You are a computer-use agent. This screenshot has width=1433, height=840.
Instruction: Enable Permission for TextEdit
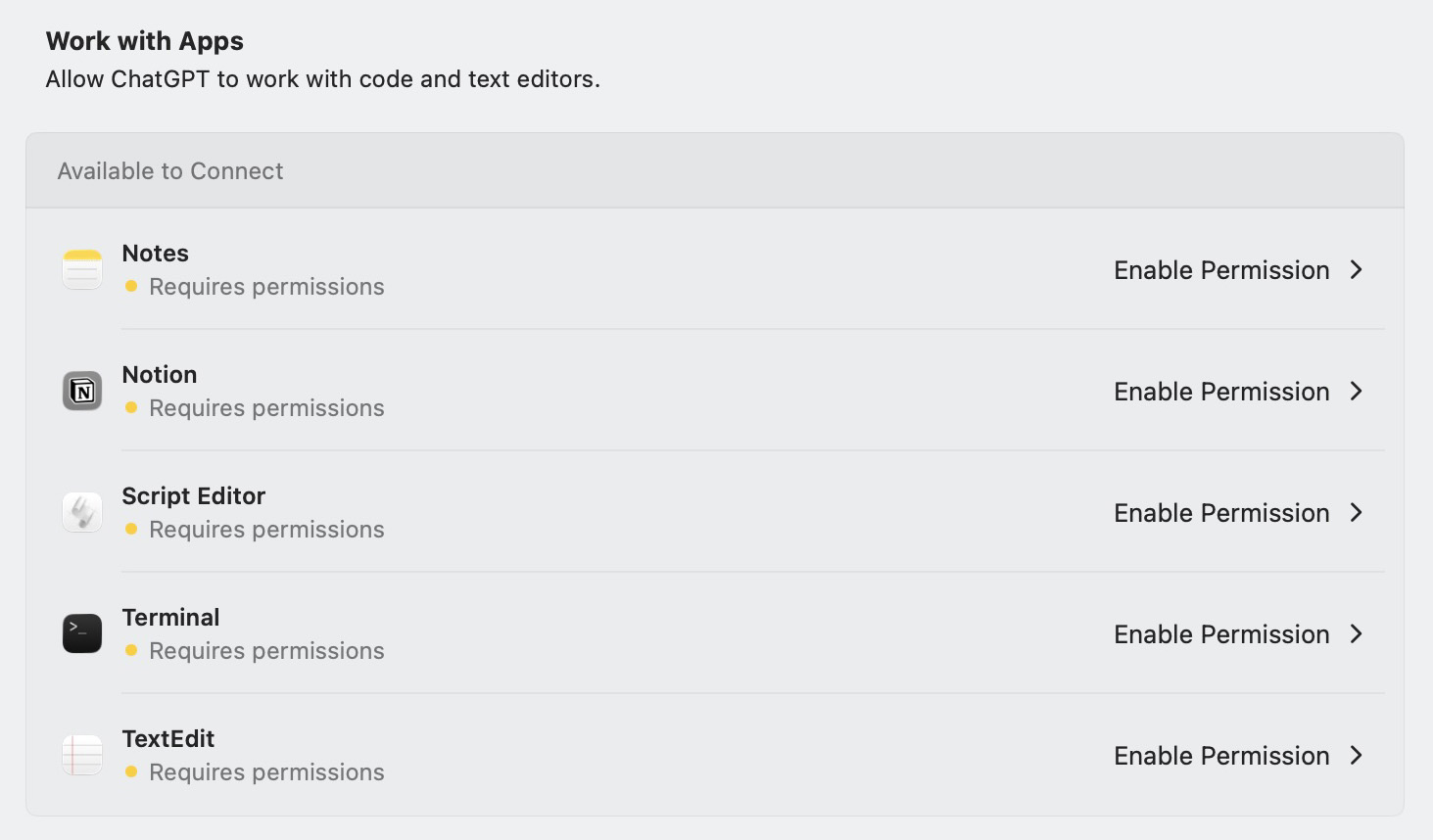(x=1221, y=756)
